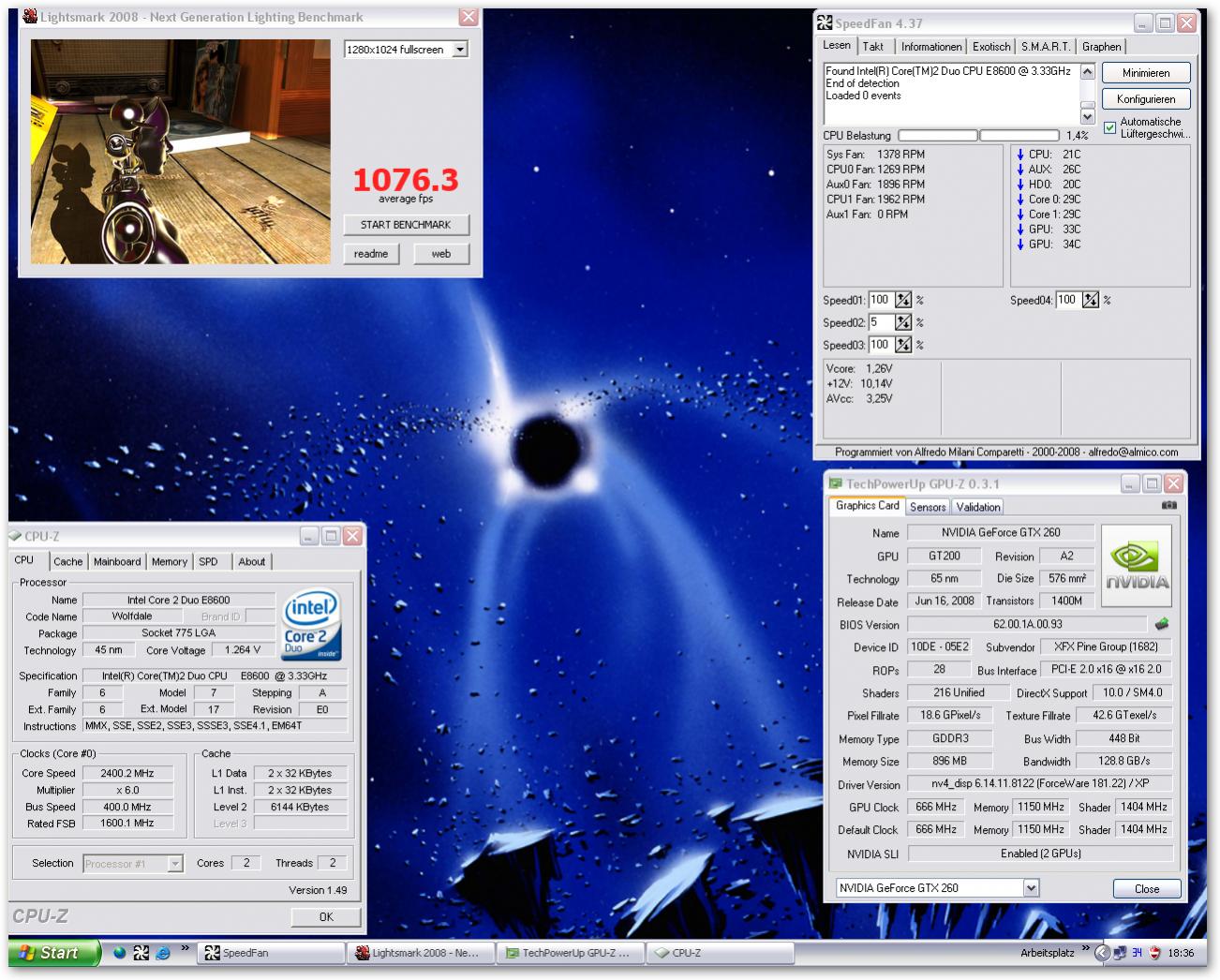The image size is (1220, 980).
Task: Click SpeedFan log scroll up arrow
Action: tap(1088, 72)
